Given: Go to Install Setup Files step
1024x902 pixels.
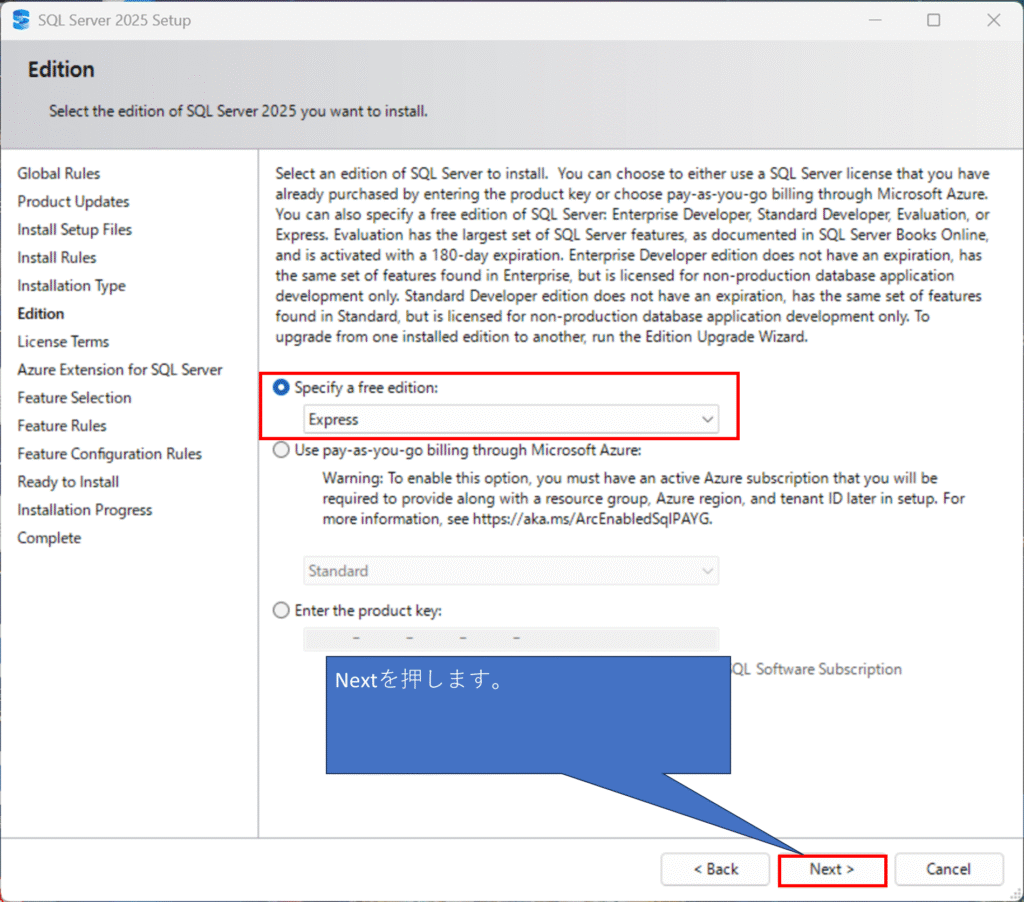Looking at the screenshot, I should coord(74,229).
